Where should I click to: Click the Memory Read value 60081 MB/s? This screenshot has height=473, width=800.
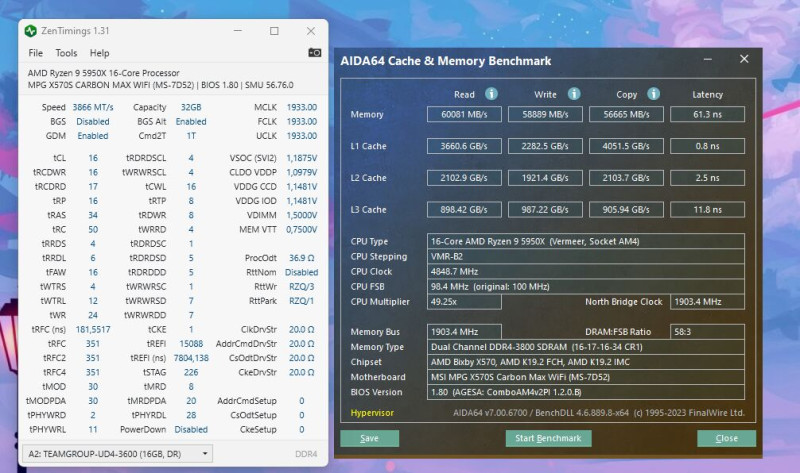tap(464, 114)
